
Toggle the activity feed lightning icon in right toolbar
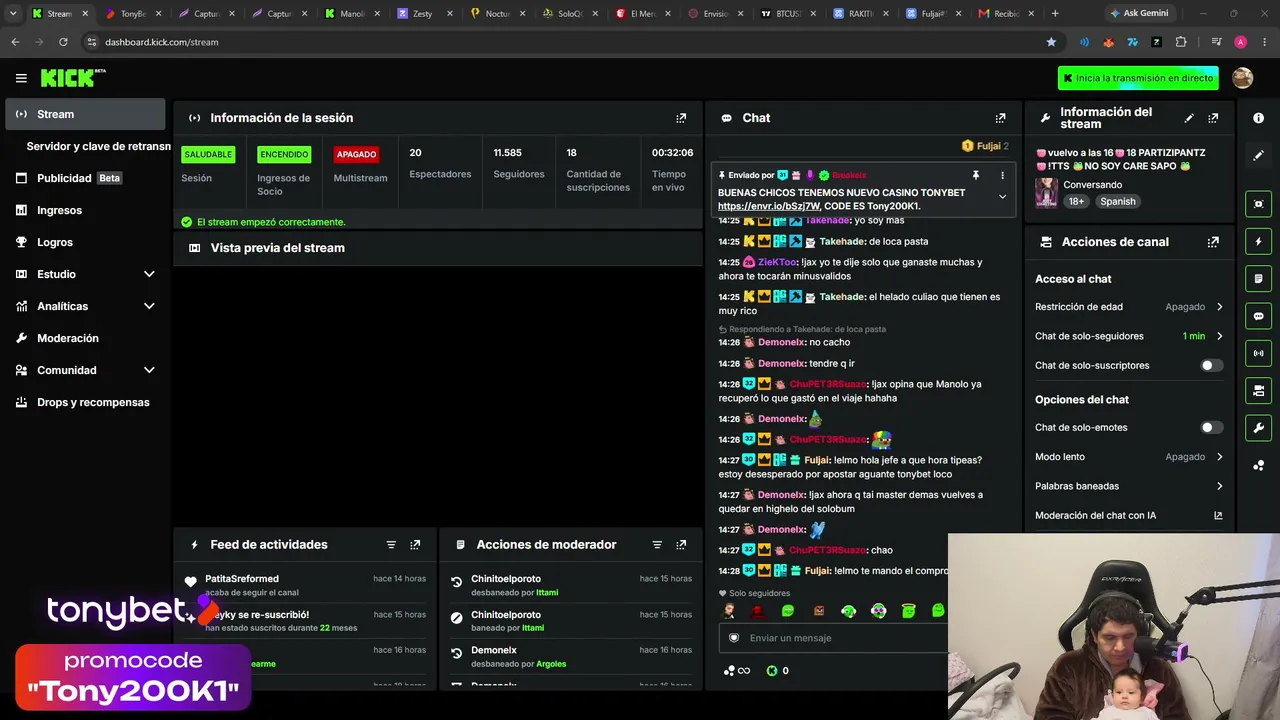(x=1258, y=241)
